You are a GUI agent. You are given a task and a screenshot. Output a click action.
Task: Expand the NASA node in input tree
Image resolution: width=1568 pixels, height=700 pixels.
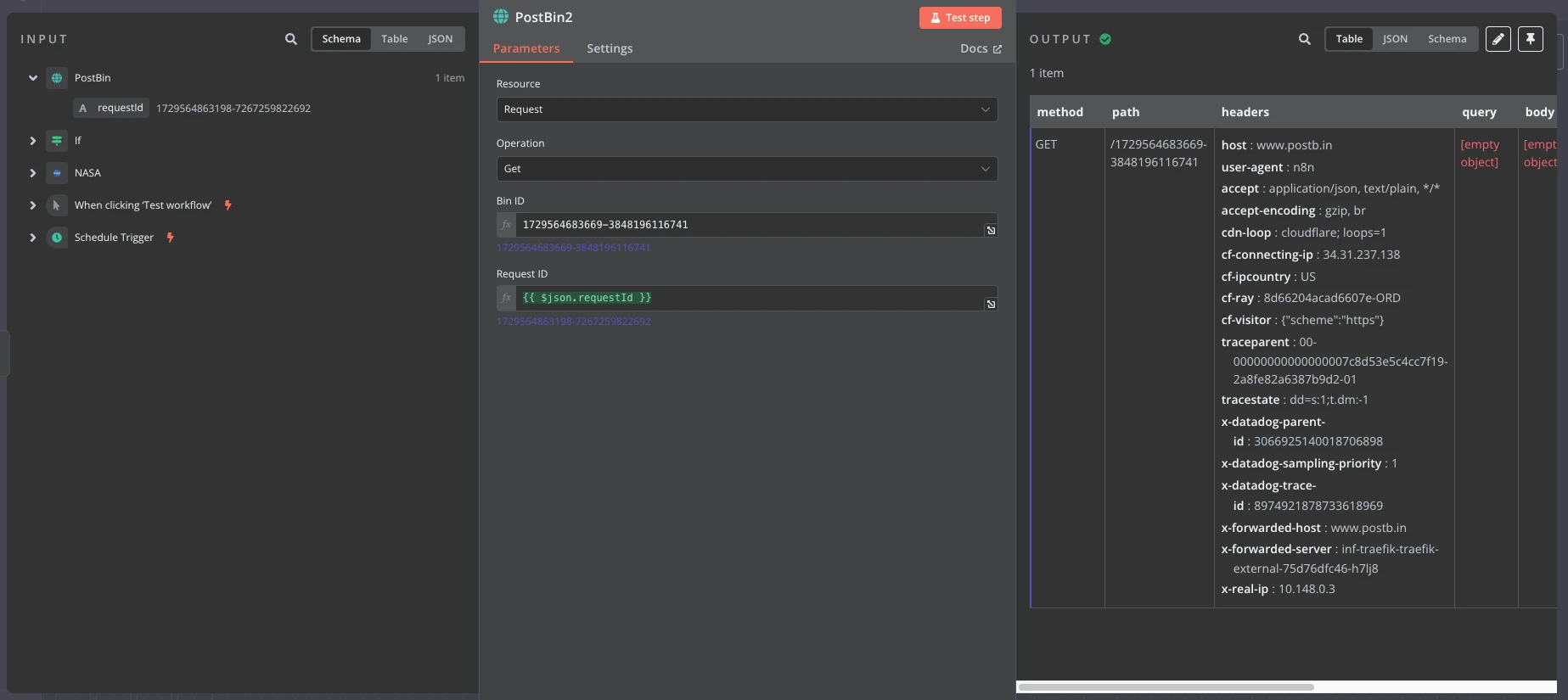(x=33, y=173)
